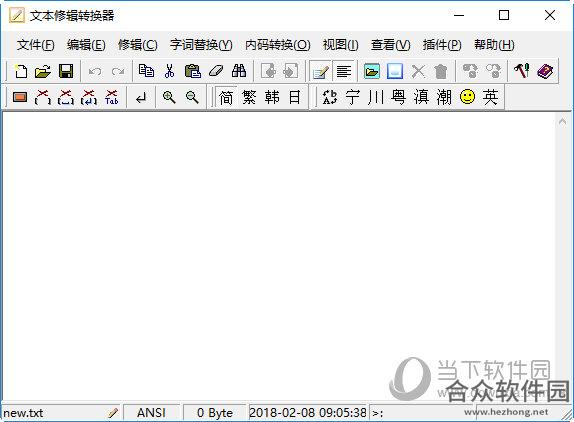The width and height of the screenshot is (574, 422).
Task: Click the Cut scissors icon
Action: 169,71
